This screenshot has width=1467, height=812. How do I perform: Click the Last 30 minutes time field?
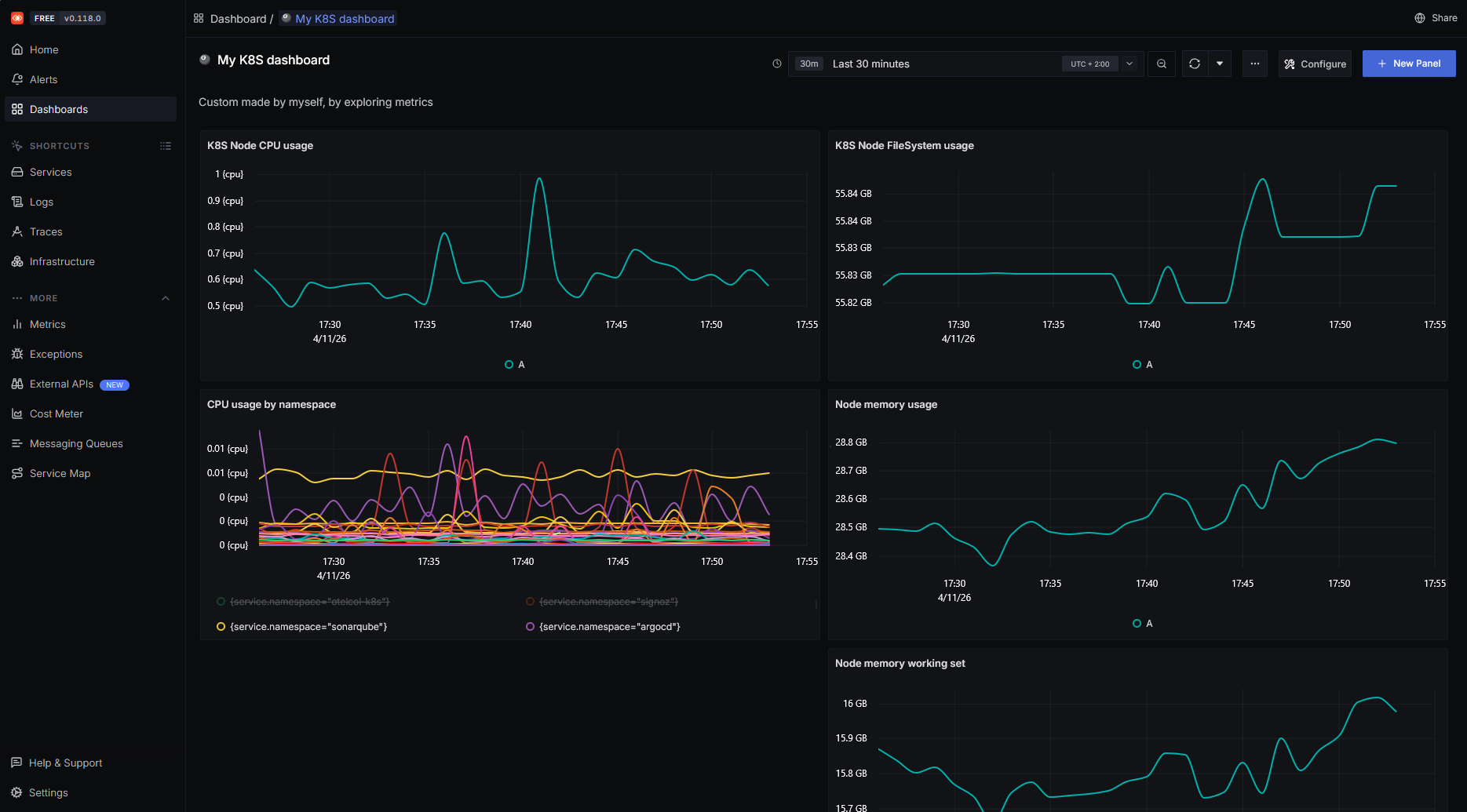click(871, 64)
